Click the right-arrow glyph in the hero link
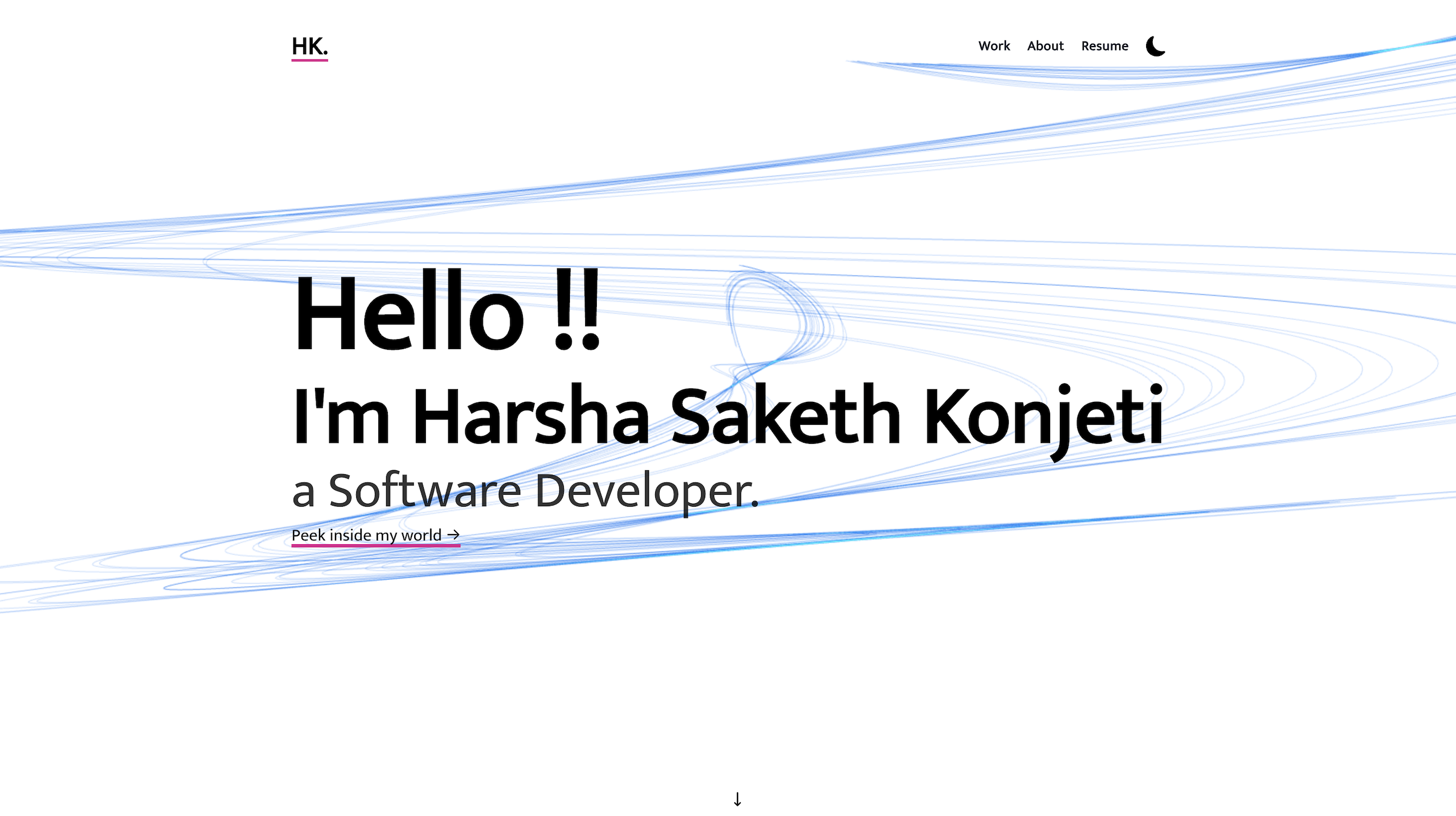 tap(453, 535)
